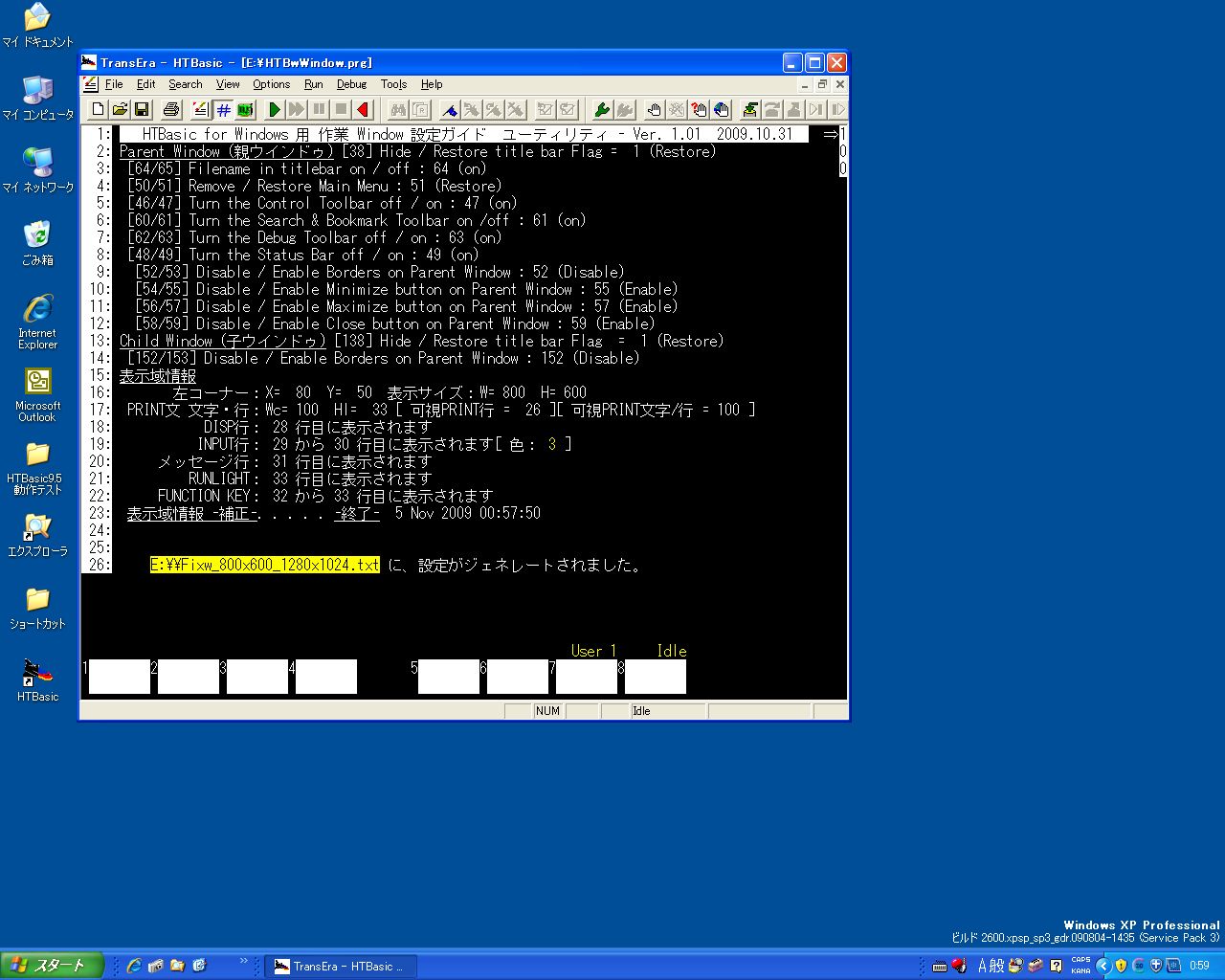Click the highlighted E:¥¥Fixw_800x600_1280x1024.txt text
This screenshot has width=1225, height=980.
click(265, 565)
